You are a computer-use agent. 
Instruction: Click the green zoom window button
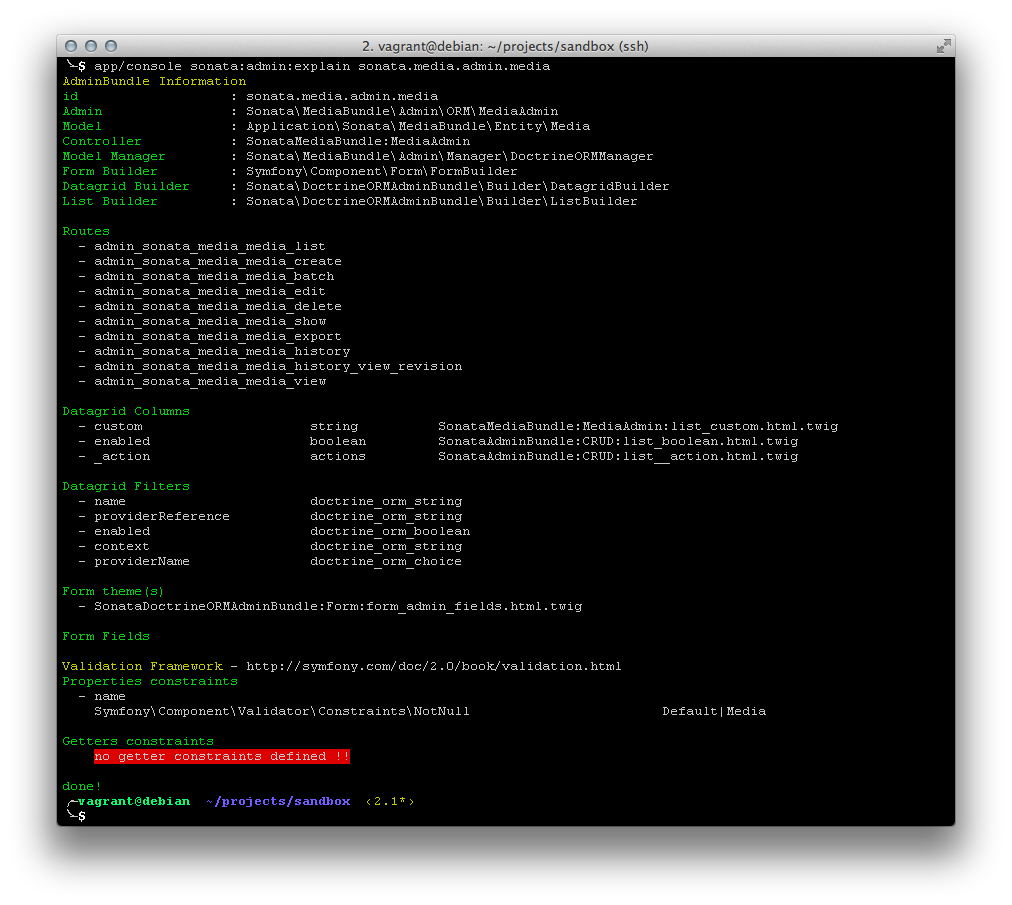[111, 46]
